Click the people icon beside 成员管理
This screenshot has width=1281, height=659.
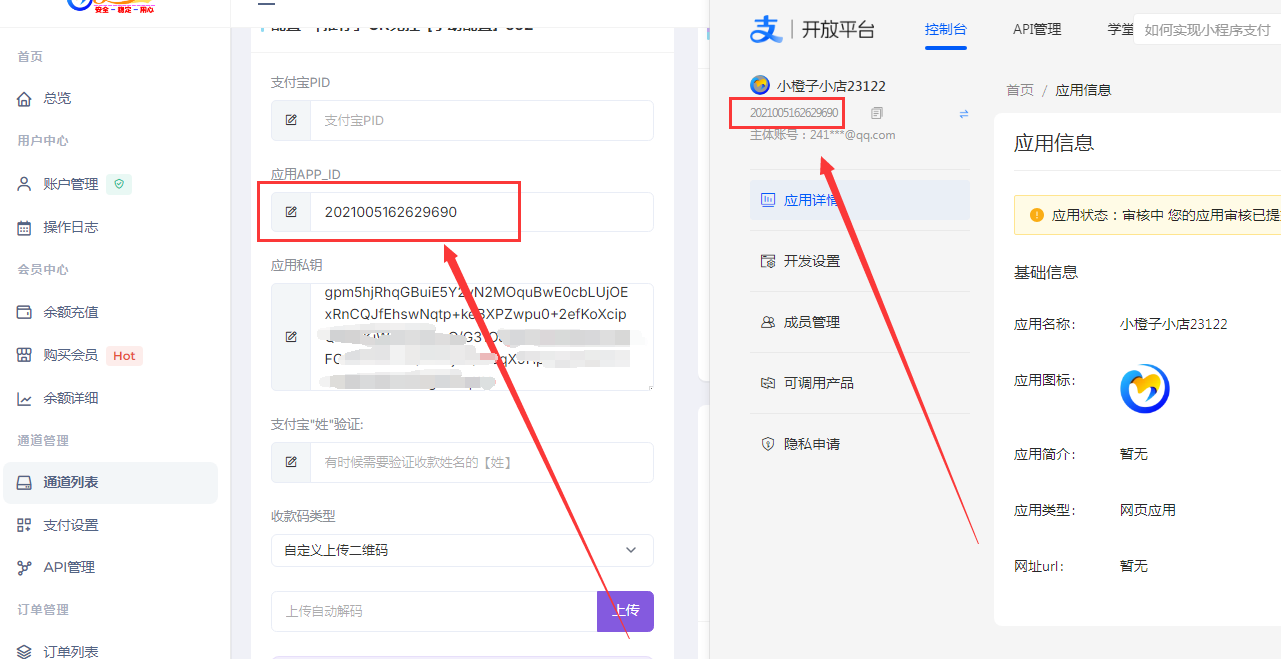[x=768, y=322]
